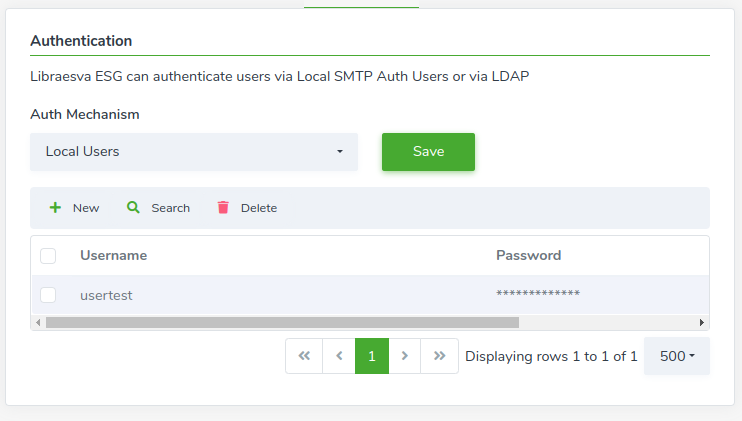This screenshot has width=742, height=421.
Task: Go to previous page chevron
Action: [x=339, y=356]
